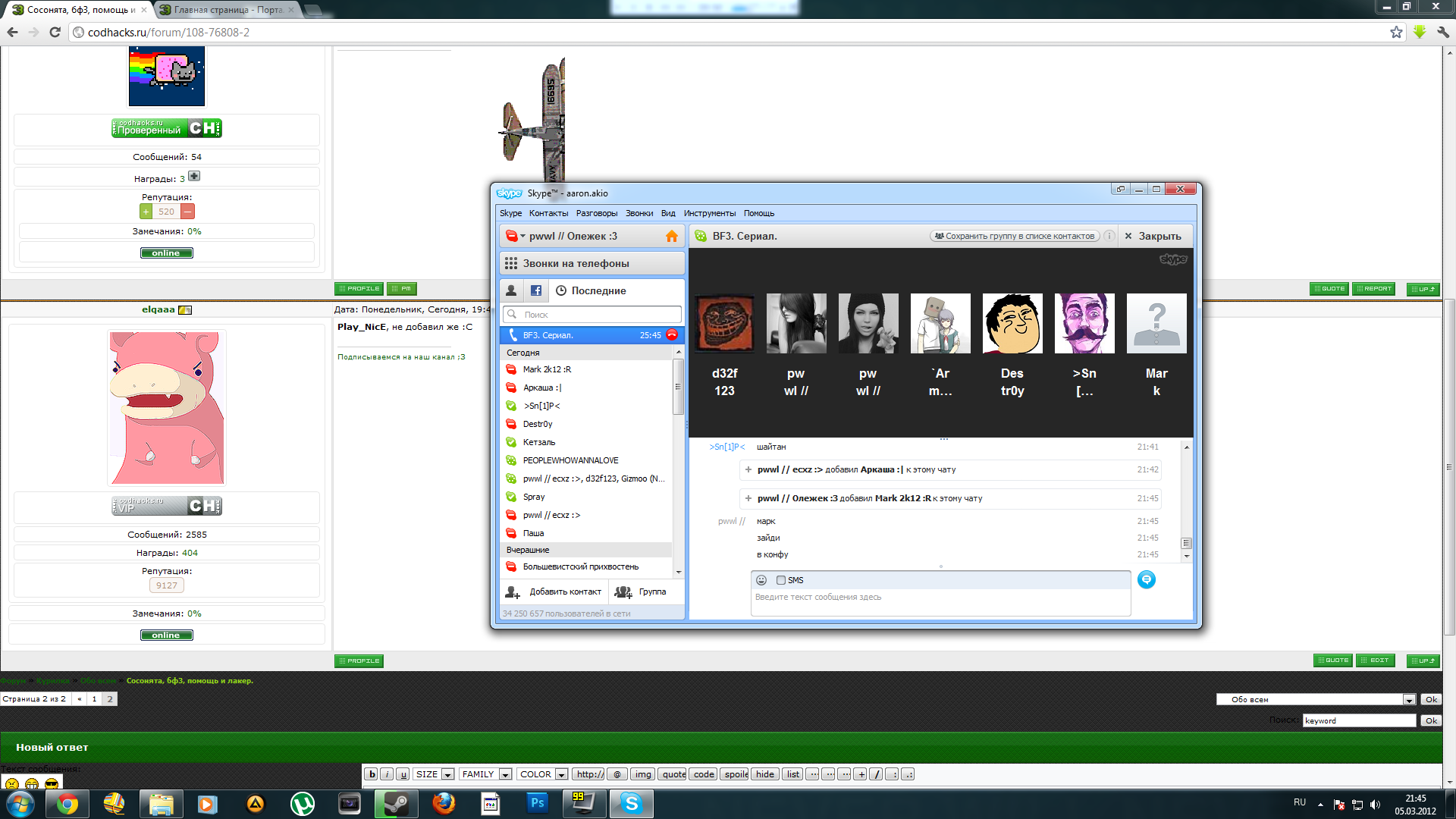Open the Skype menu

pos(510,213)
